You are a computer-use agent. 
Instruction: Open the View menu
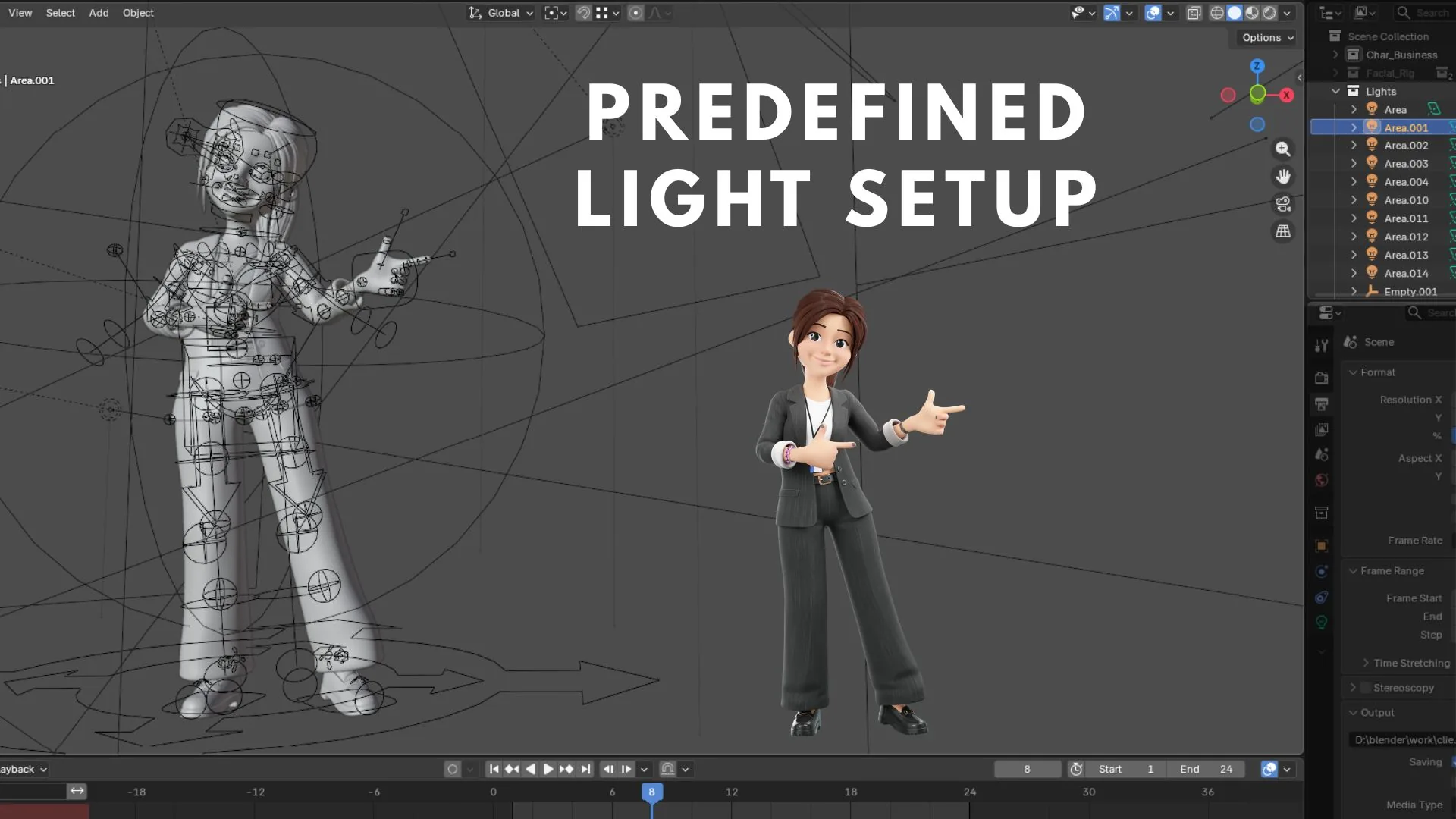point(20,13)
